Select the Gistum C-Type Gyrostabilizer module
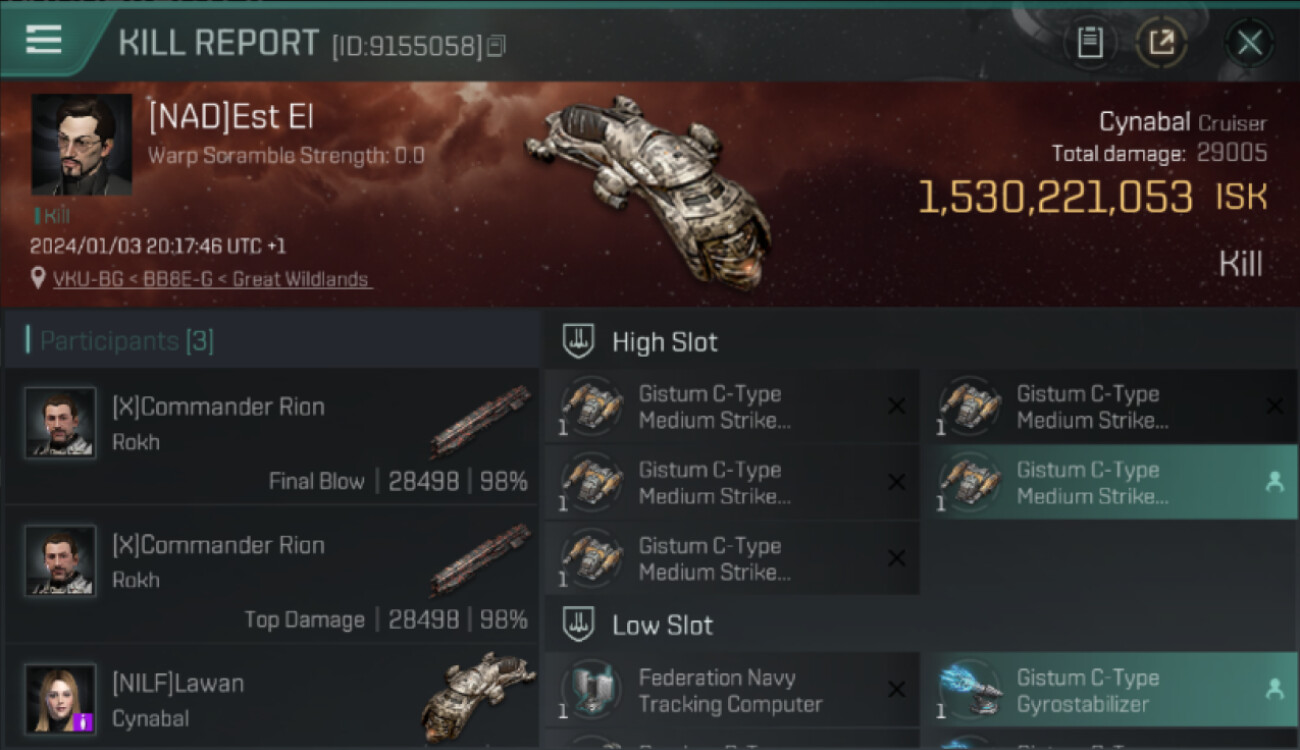1300x750 pixels. pyautogui.click(x=1110, y=690)
